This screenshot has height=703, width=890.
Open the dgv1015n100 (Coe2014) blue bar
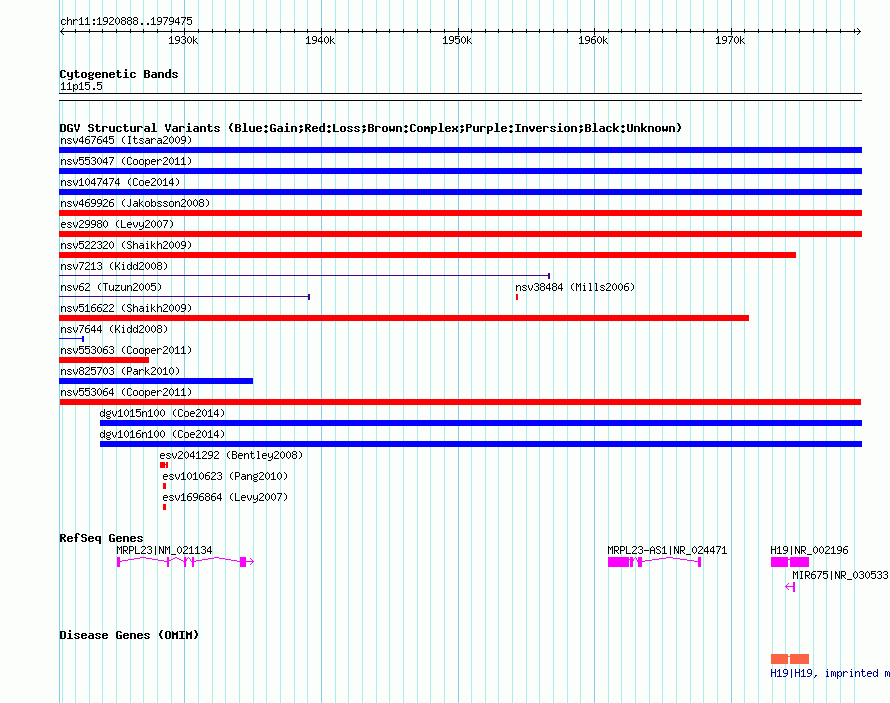[x=481, y=423]
